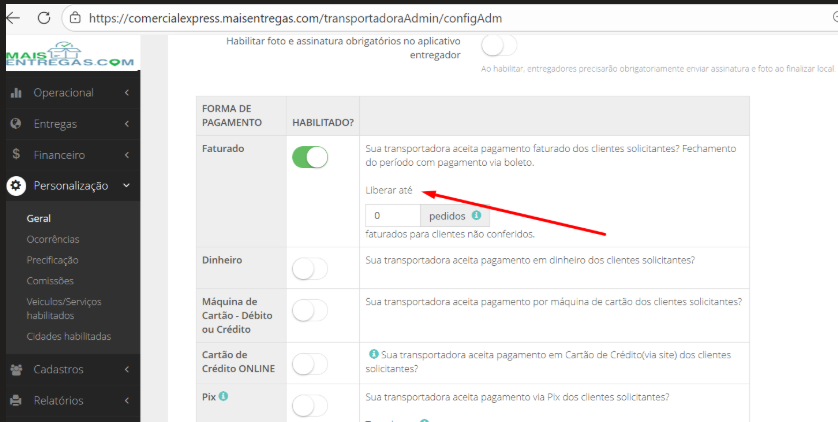The height and width of the screenshot is (422, 838).
Task: Select the Geral submenu item
Action: (38, 218)
